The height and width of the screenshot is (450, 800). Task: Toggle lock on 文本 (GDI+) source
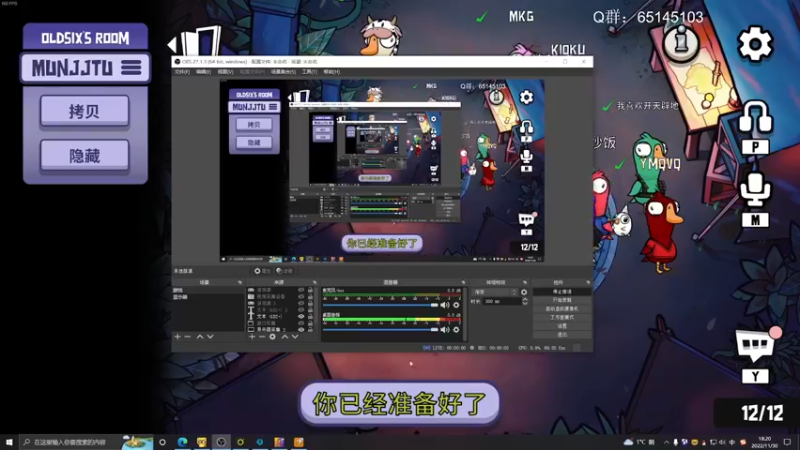(x=310, y=316)
